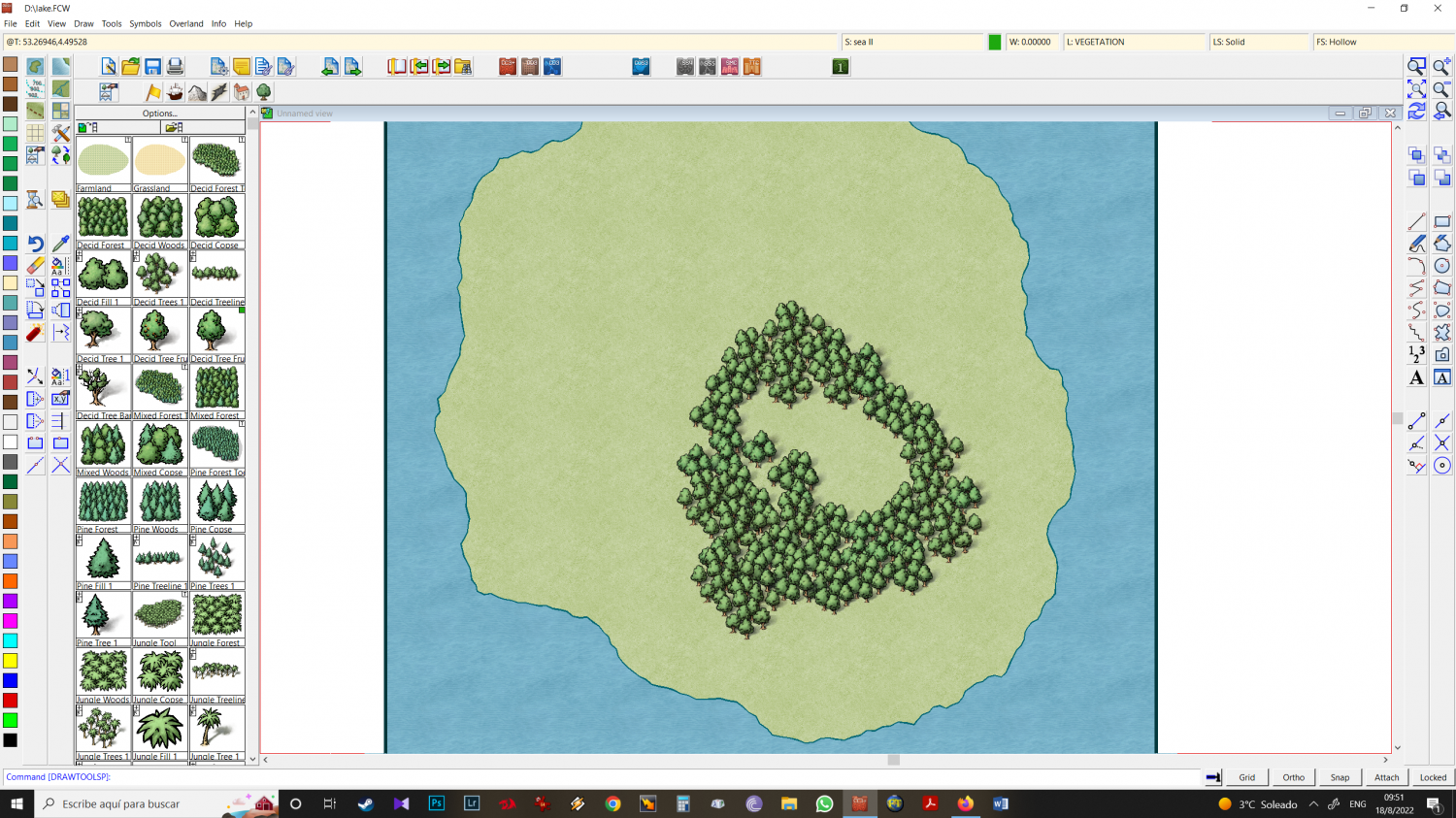This screenshot has width=1456, height=818.
Task: Select the ship symbol catalog icon
Action: click(x=175, y=92)
